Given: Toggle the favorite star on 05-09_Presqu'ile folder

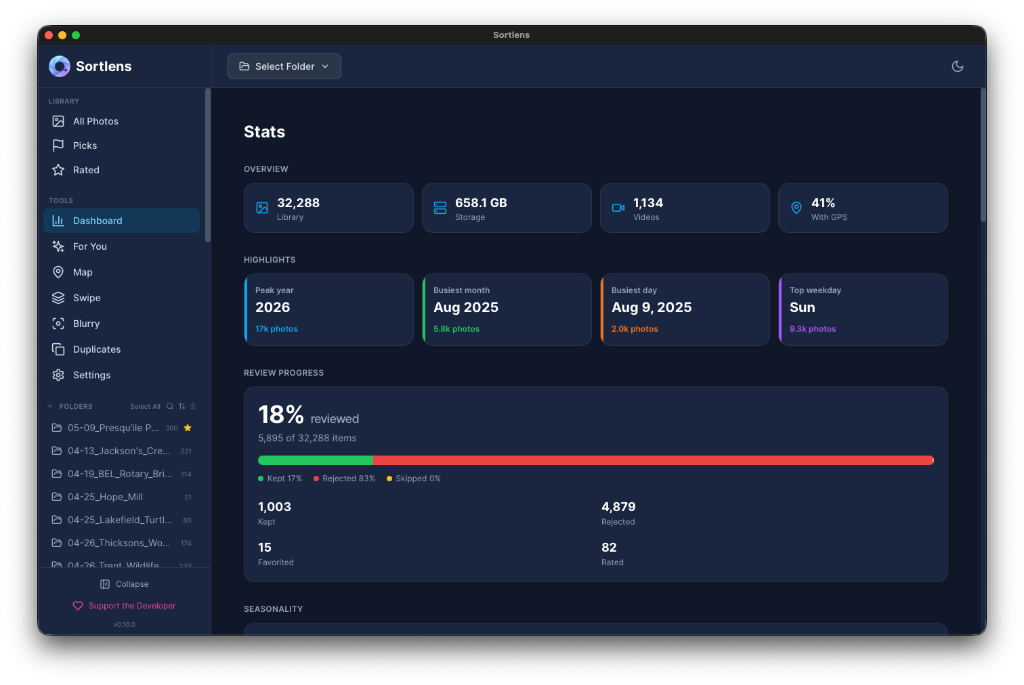Looking at the screenshot, I should point(187,428).
